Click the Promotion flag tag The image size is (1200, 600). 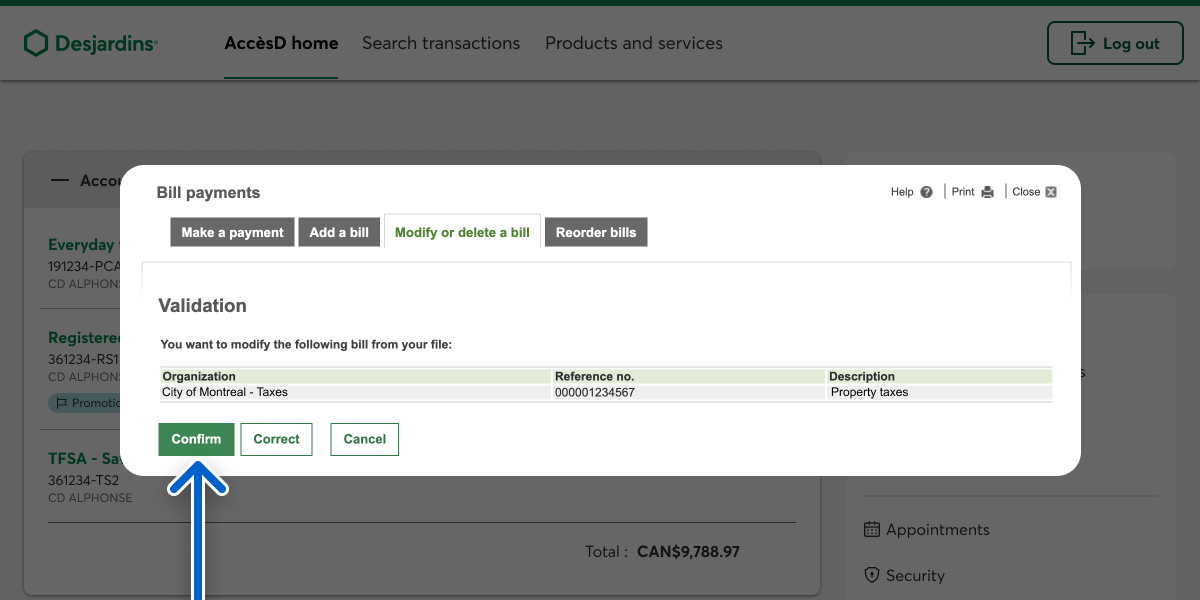pos(84,403)
